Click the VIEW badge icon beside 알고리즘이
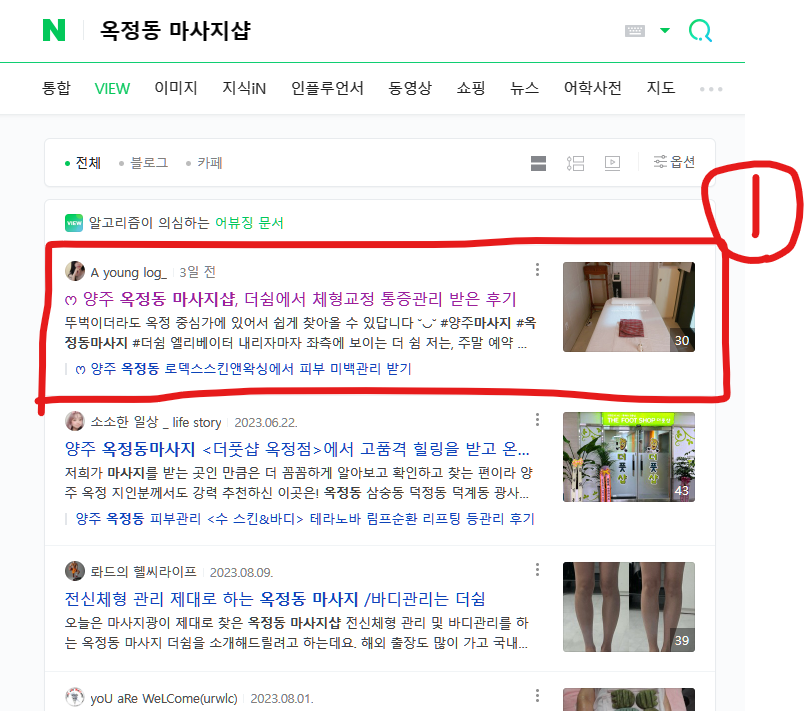This screenshot has width=806, height=711. 74,223
